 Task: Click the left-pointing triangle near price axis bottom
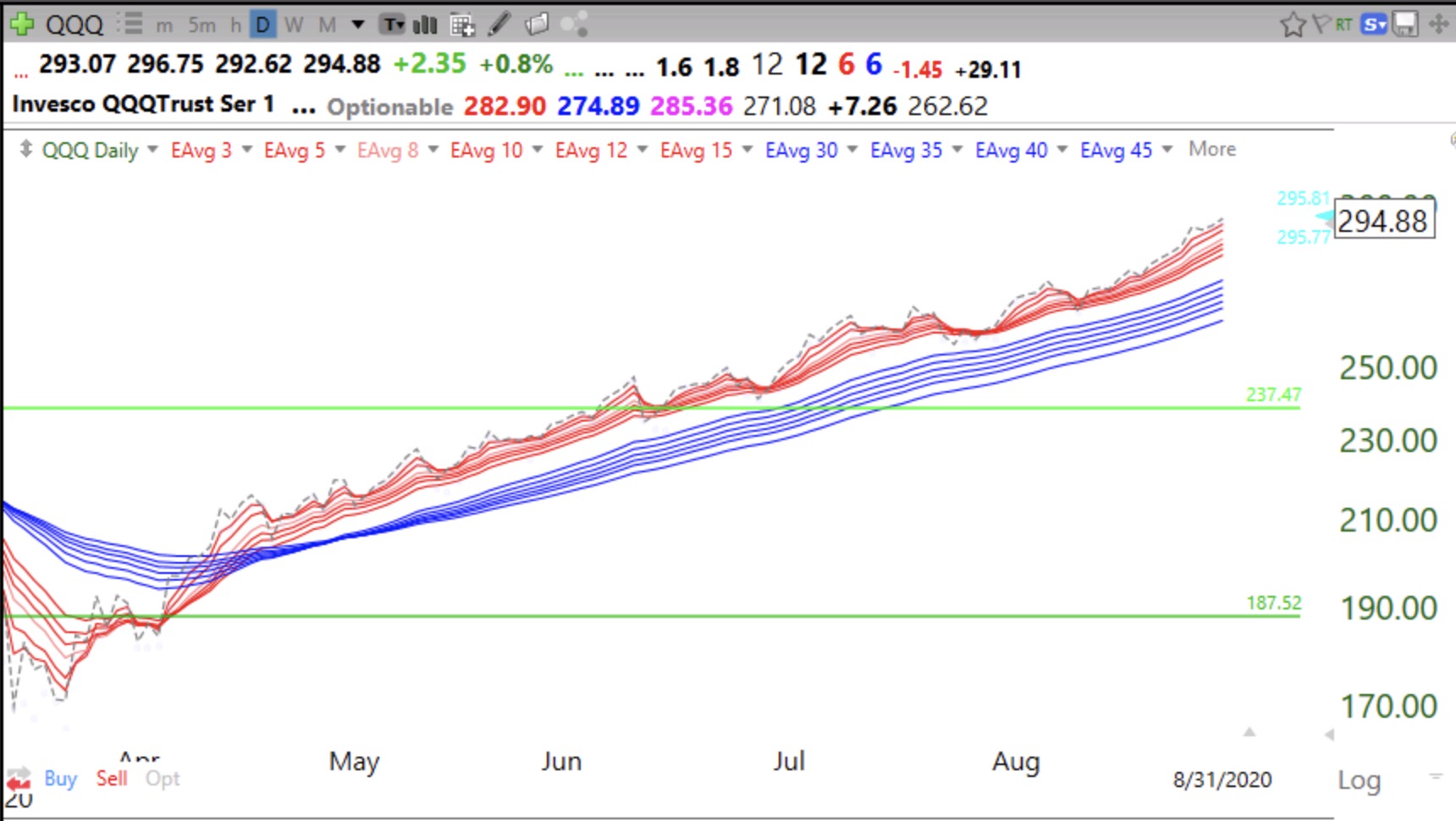(1329, 735)
